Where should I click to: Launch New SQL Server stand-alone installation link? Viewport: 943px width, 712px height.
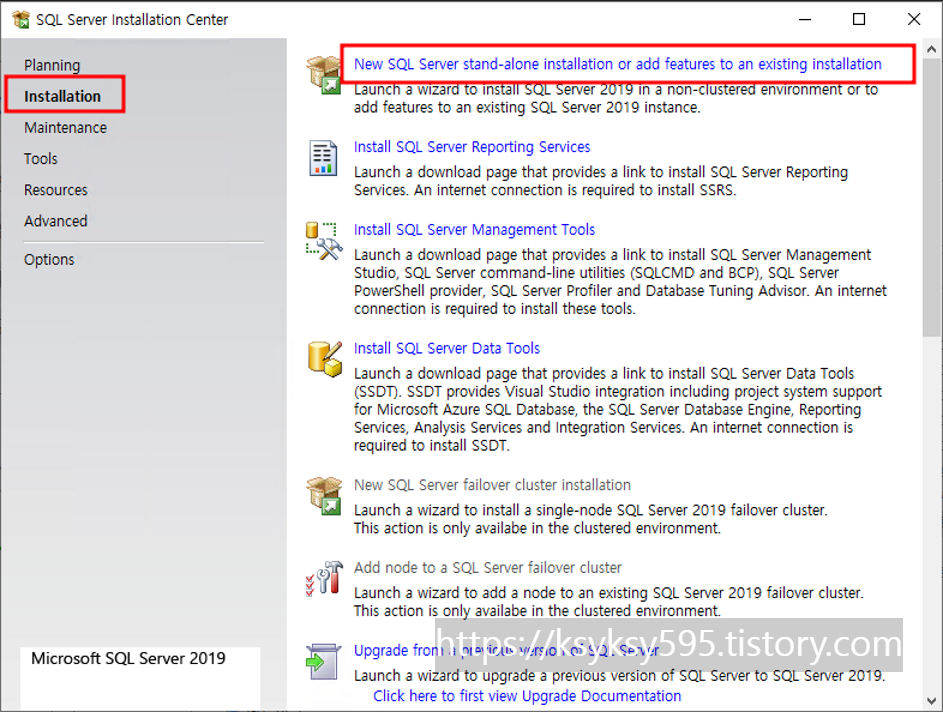pyautogui.click(x=618, y=64)
